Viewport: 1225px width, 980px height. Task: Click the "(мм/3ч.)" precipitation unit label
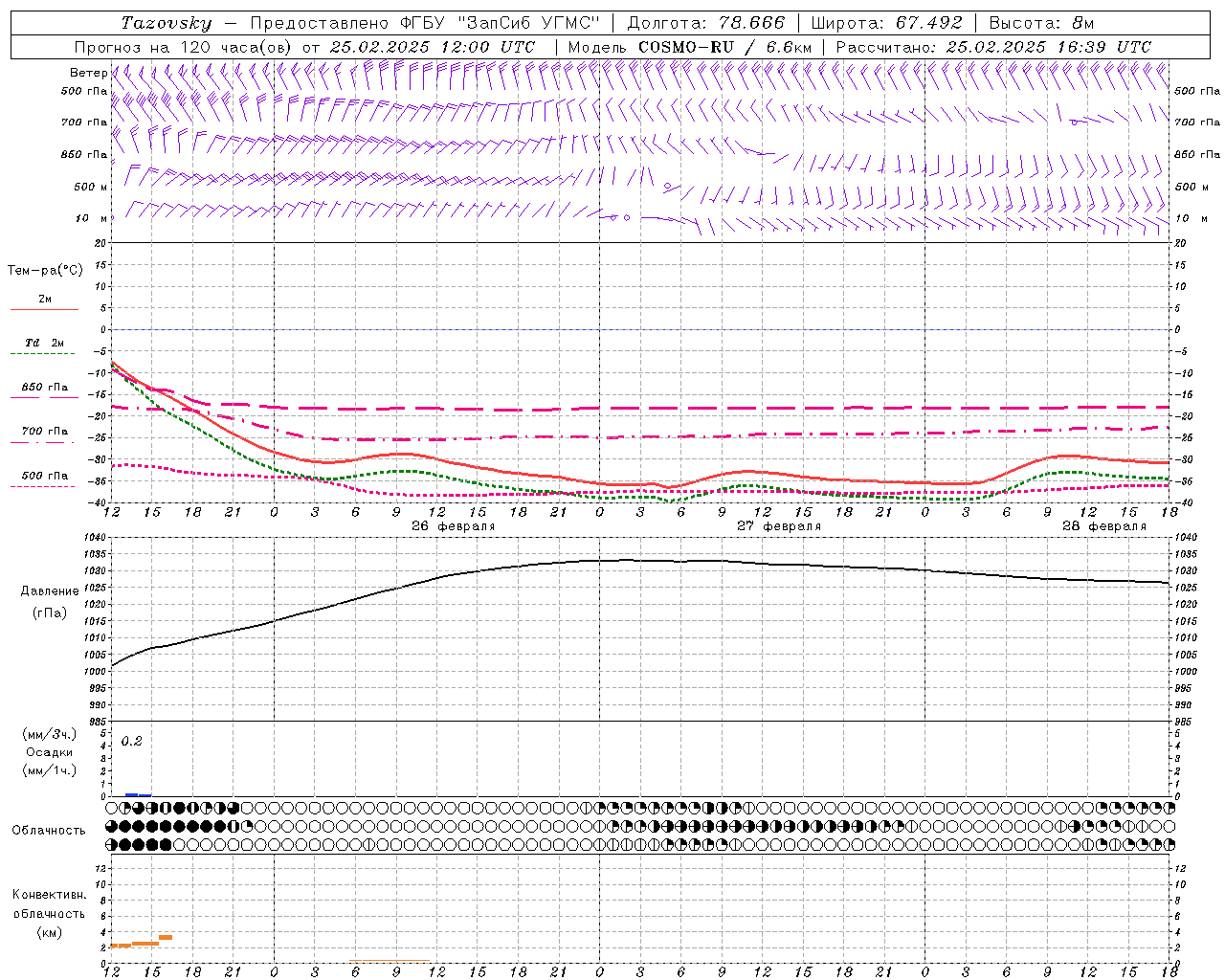click(x=50, y=734)
